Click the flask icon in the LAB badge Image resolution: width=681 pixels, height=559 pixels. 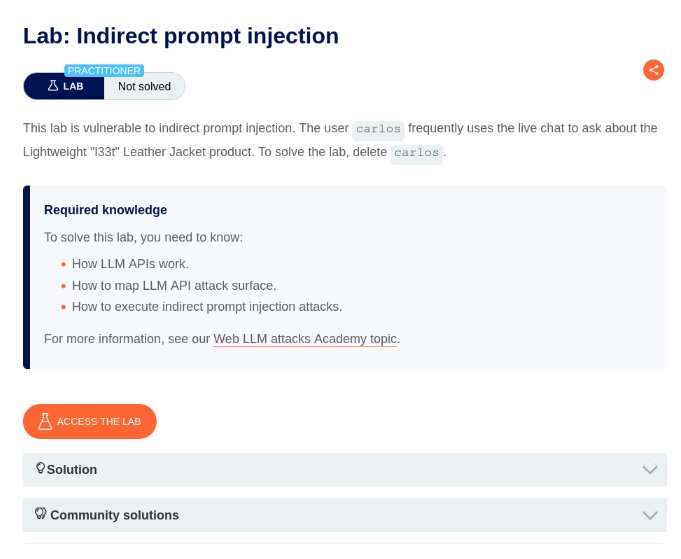point(53,86)
